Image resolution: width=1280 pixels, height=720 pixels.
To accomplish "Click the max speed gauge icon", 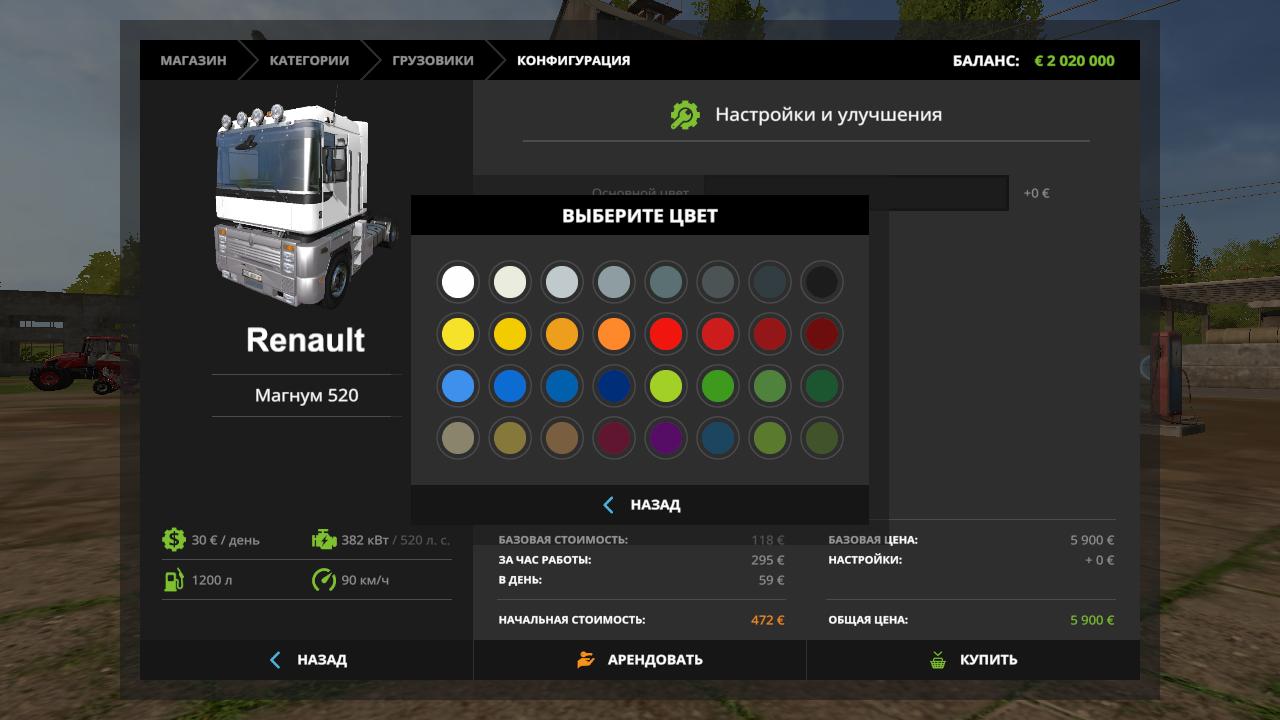I will click(x=324, y=580).
